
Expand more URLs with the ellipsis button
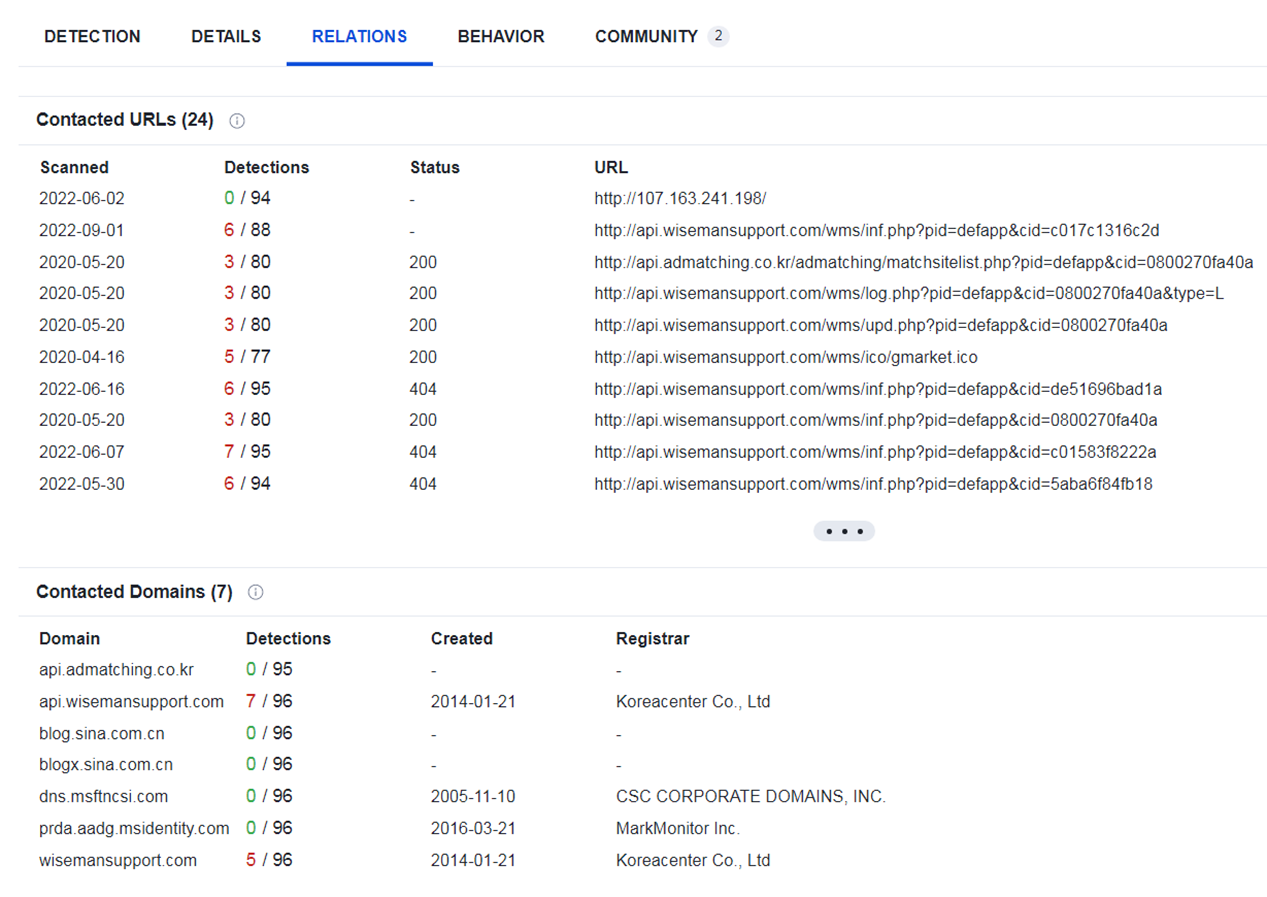click(844, 531)
